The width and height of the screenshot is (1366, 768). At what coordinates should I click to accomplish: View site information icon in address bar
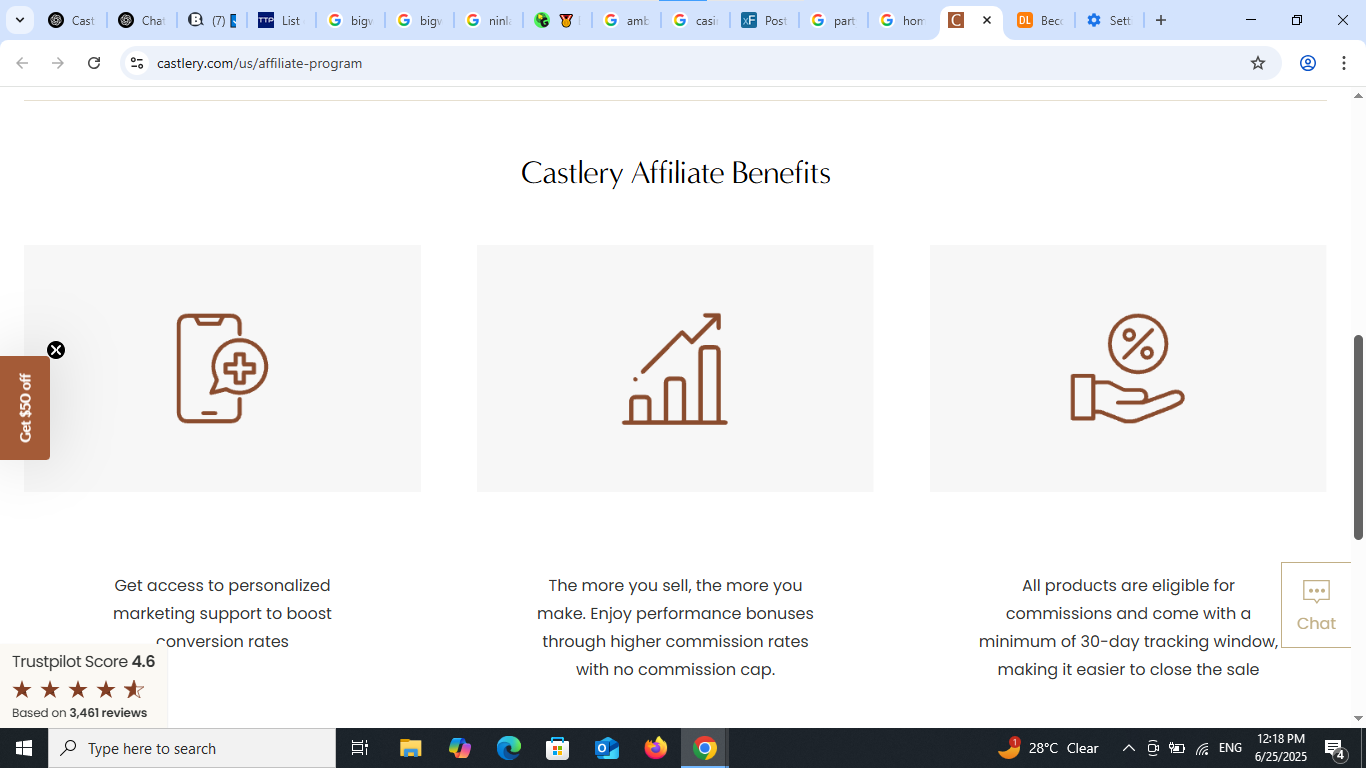137,63
